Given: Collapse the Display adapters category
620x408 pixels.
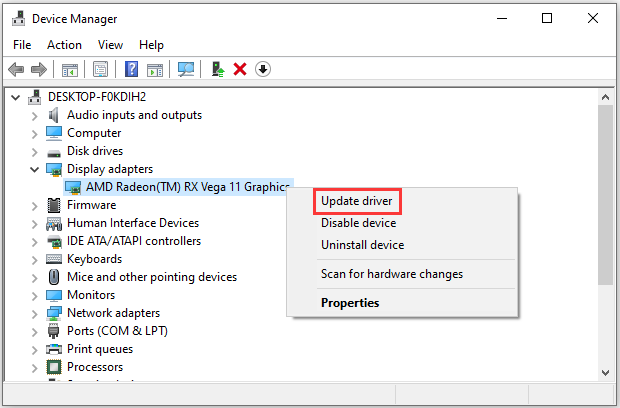Looking at the screenshot, I should [x=35, y=170].
